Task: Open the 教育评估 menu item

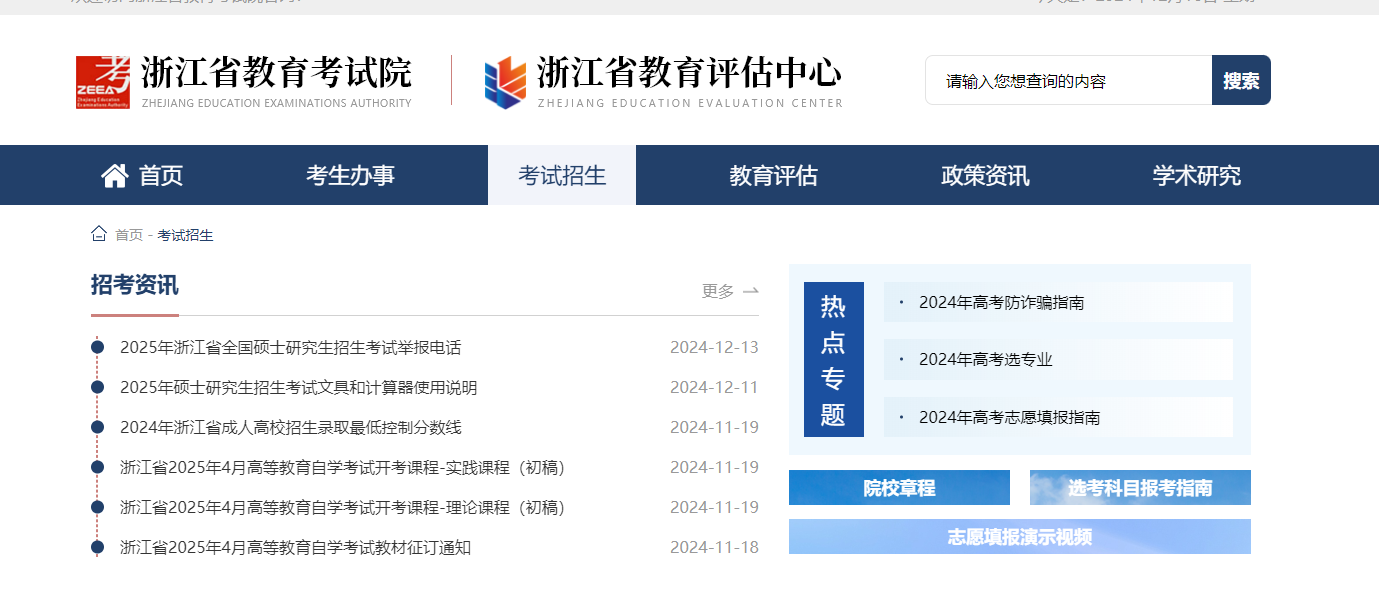Action: pos(773,176)
